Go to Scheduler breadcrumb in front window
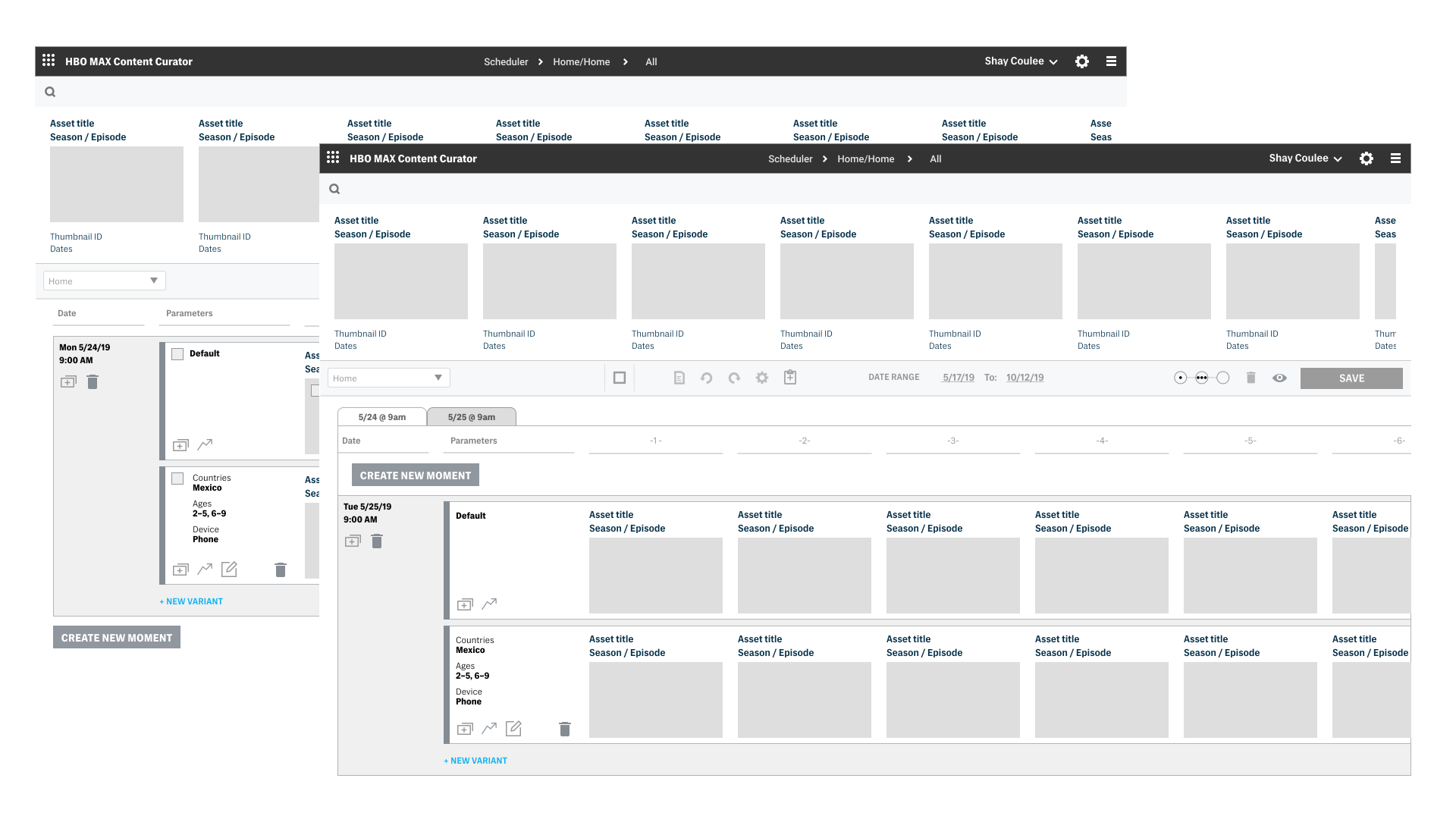Image resolution: width=1456 pixels, height=819 pixels. coord(790,158)
